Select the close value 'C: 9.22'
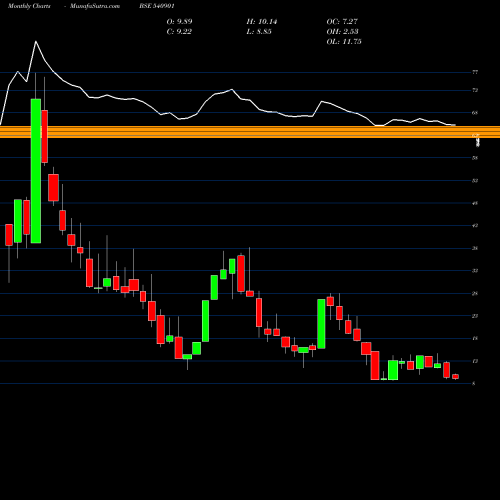This screenshot has height=500, width=500. coord(179,32)
